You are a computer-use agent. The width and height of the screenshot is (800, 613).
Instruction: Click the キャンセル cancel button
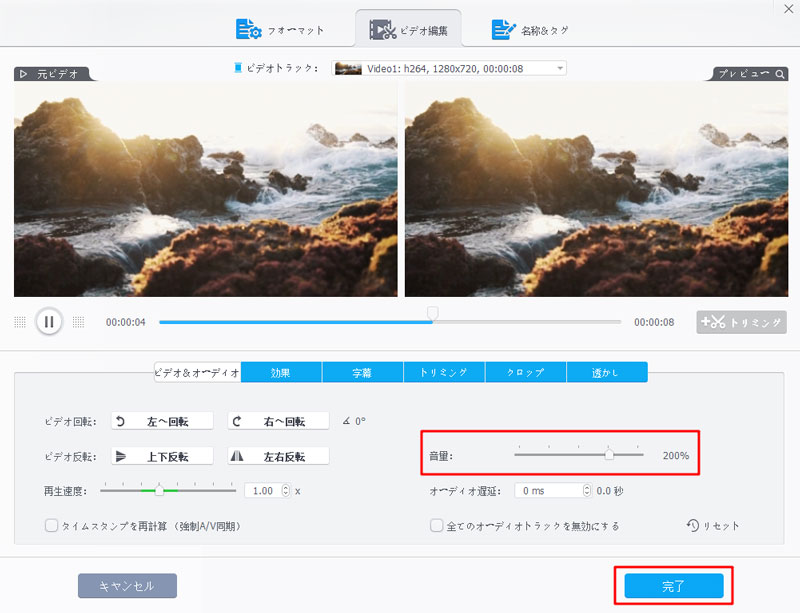[127, 586]
